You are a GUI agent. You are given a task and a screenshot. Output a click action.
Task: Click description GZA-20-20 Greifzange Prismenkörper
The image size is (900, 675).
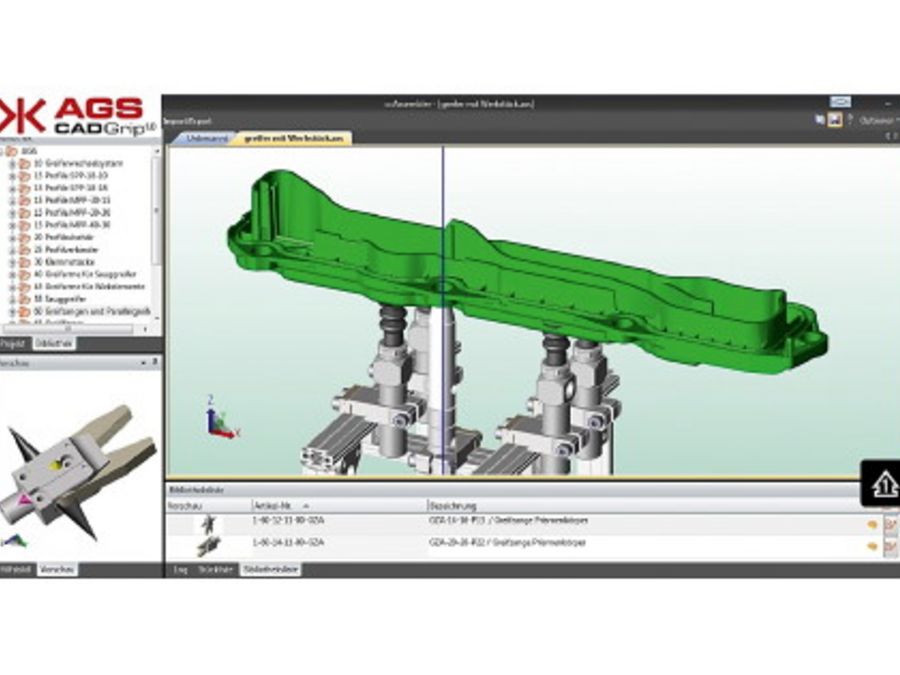(507, 542)
